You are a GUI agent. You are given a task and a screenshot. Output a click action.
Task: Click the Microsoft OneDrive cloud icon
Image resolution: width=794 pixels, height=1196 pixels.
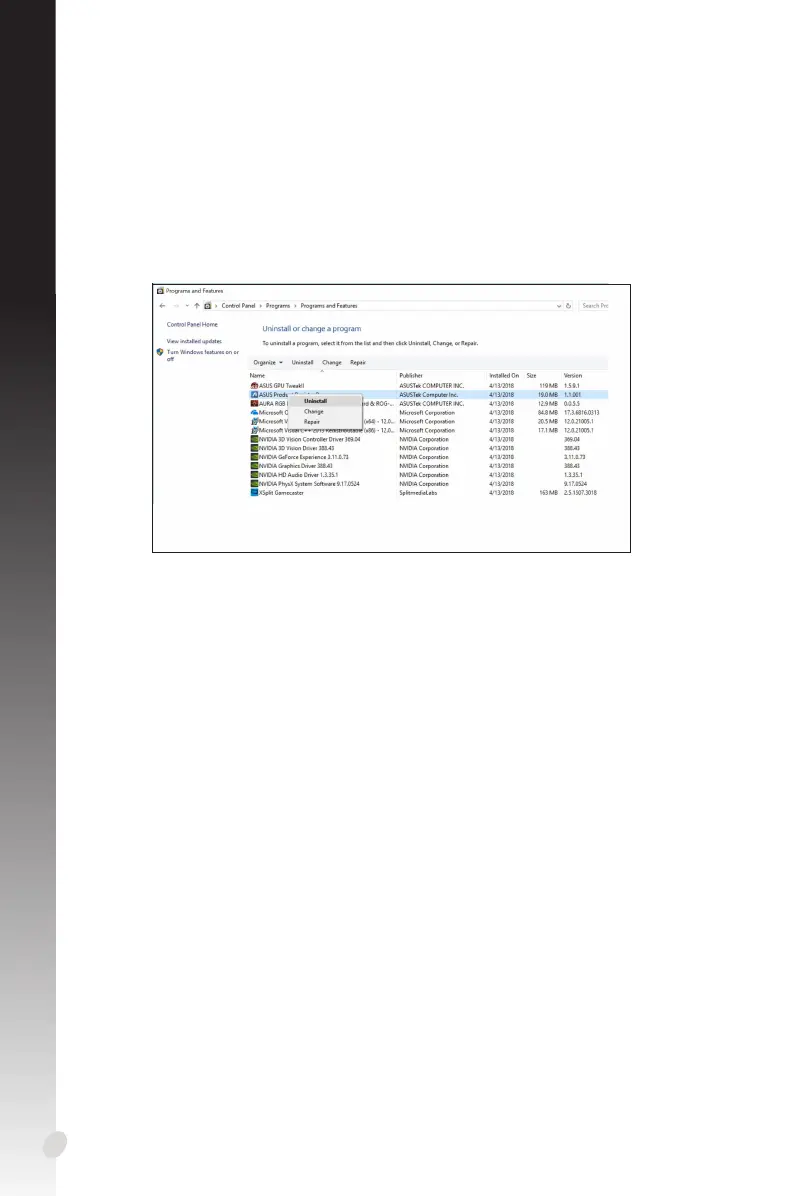click(x=255, y=413)
